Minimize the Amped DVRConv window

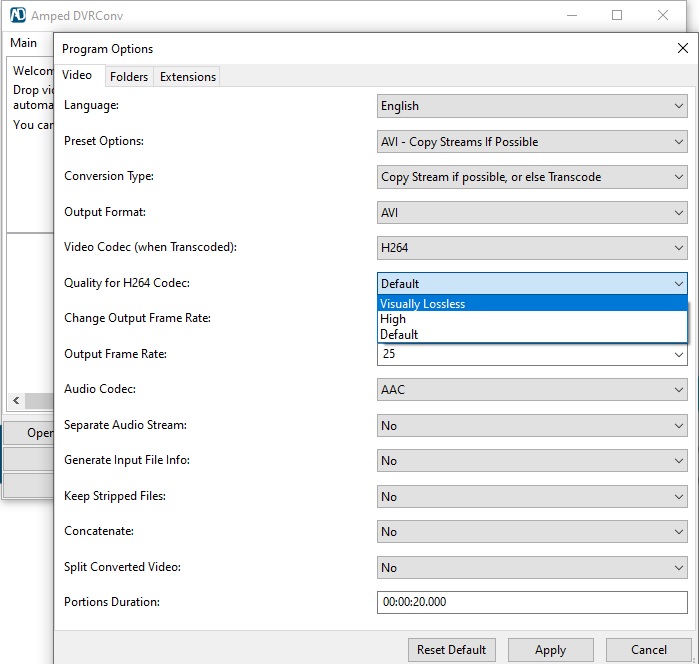(572, 15)
